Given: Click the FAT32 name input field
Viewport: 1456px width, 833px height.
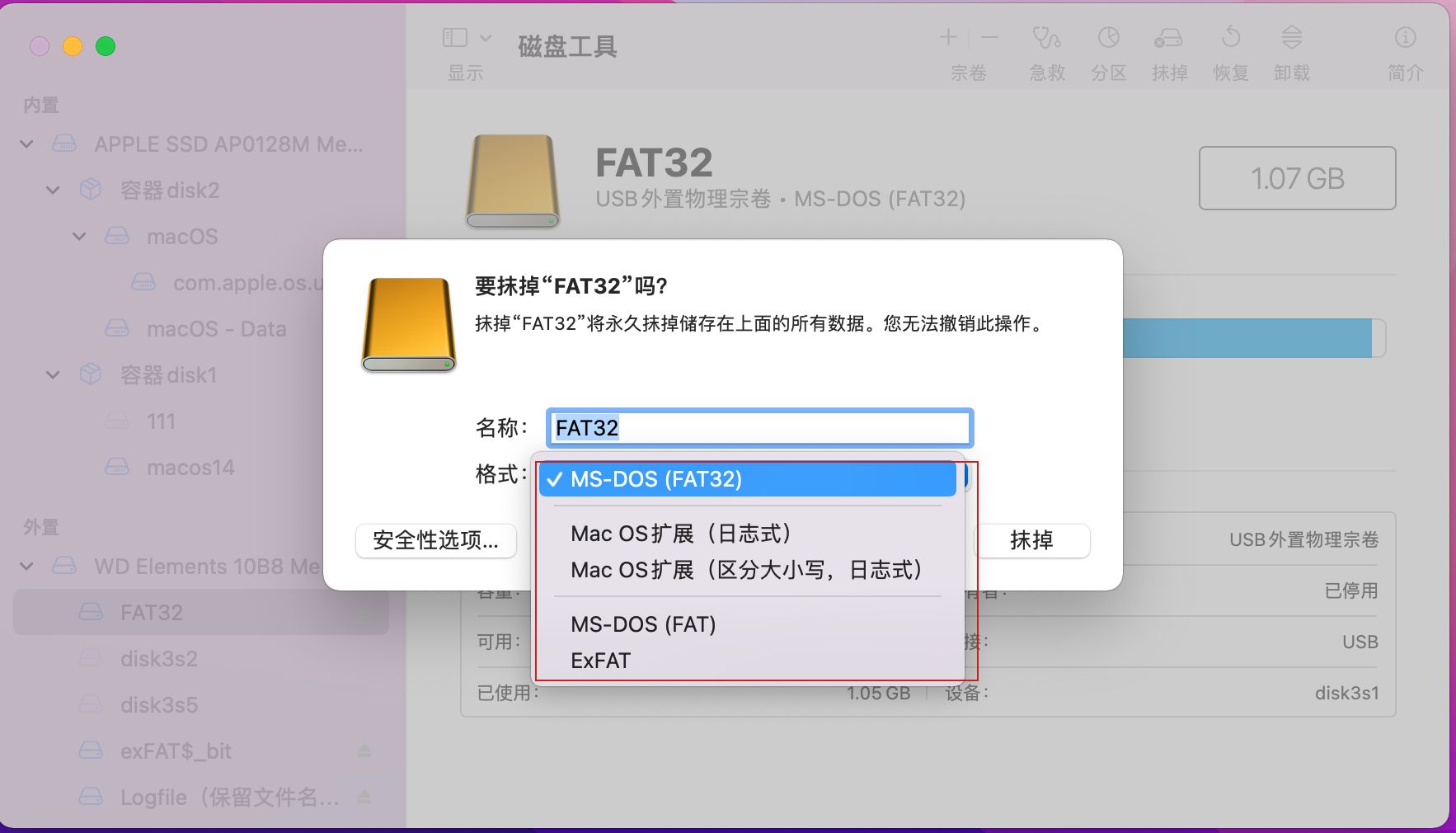Looking at the screenshot, I should click(x=759, y=427).
